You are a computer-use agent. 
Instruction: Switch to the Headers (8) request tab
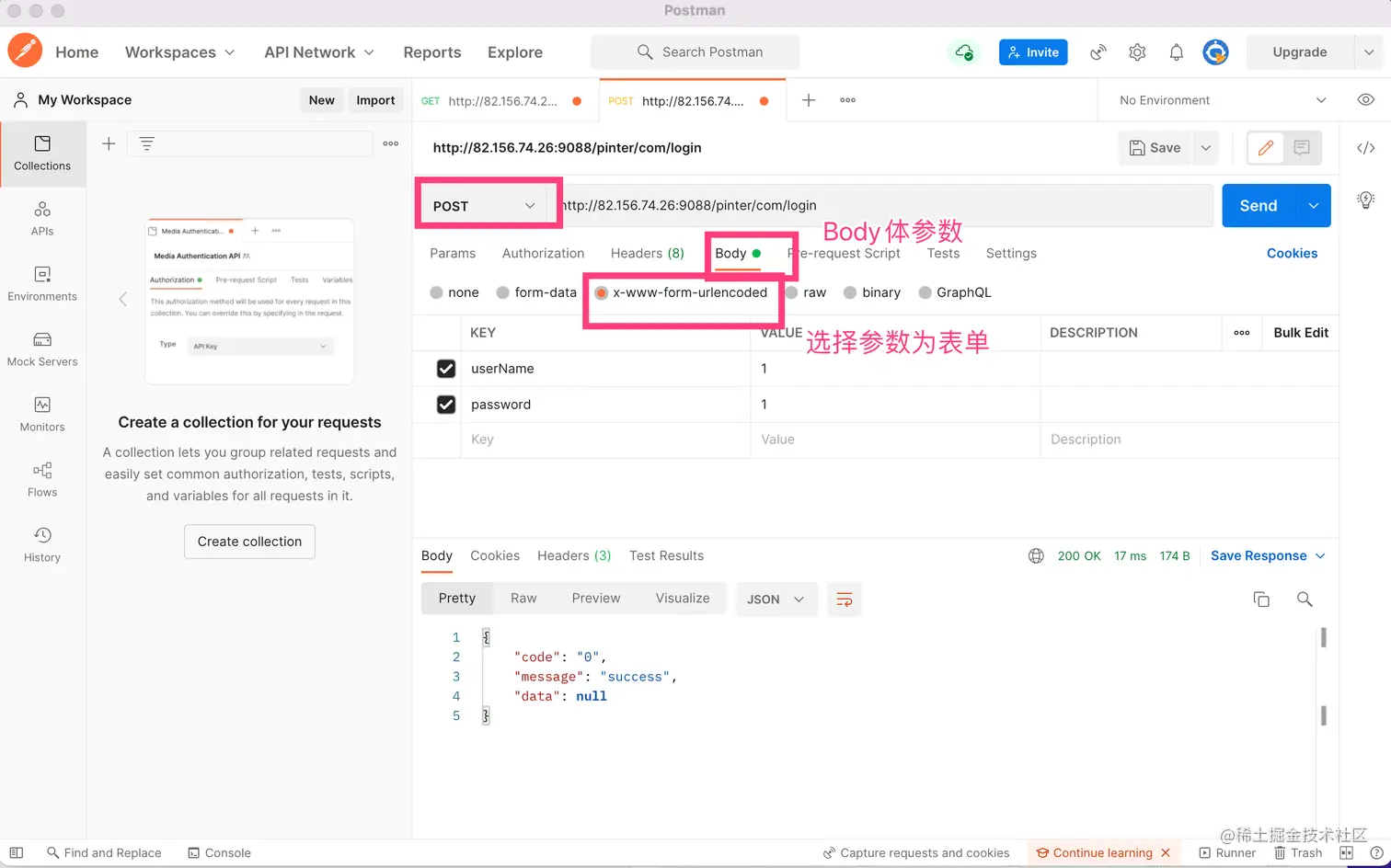pos(648,254)
